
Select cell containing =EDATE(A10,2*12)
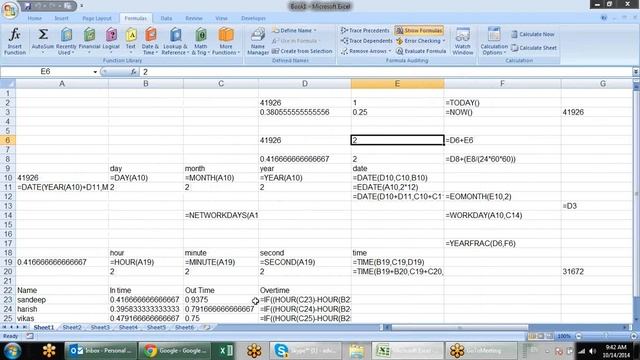398,187
